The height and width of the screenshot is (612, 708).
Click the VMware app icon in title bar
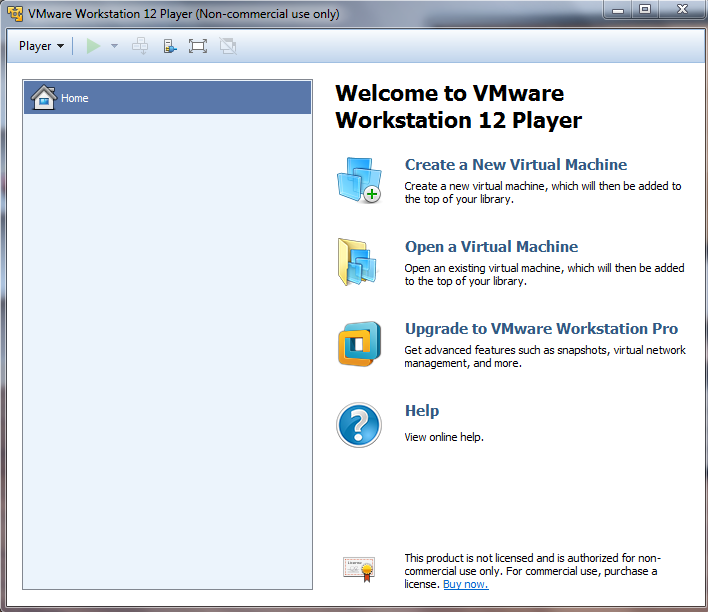coord(15,14)
